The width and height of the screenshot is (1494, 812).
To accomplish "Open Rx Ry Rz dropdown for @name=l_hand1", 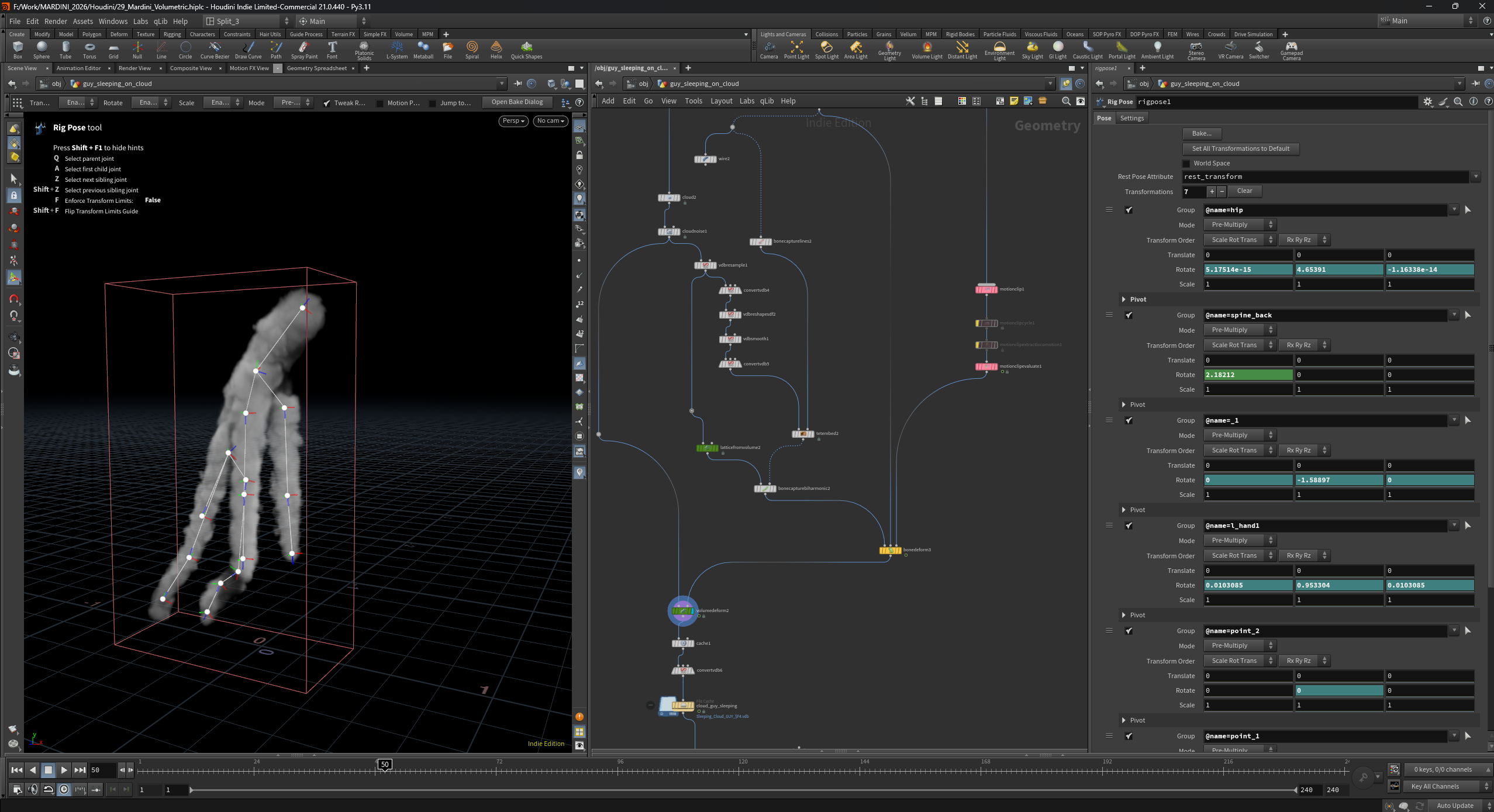I will point(1304,556).
